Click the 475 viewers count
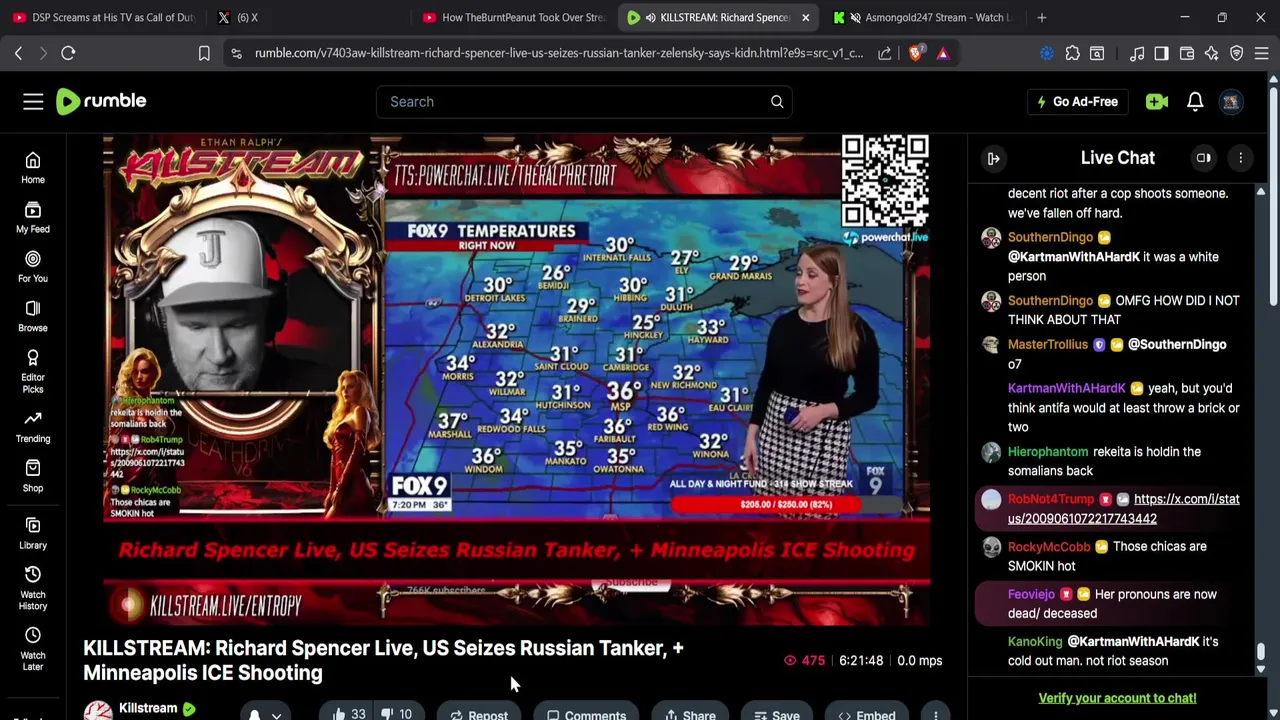This screenshot has width=1280, height=720. tap(805, 661)
